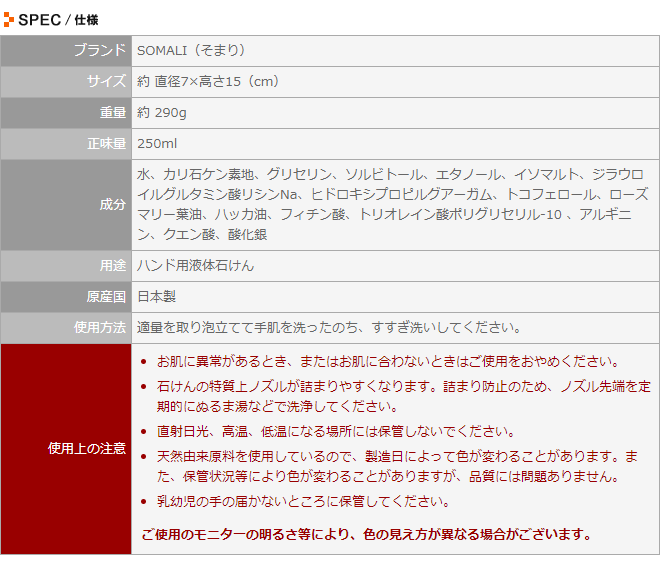The width and height of the screenshot is (660, 565).
Task: Click the ハンド用液体石けん value
Action: (196, 265)
